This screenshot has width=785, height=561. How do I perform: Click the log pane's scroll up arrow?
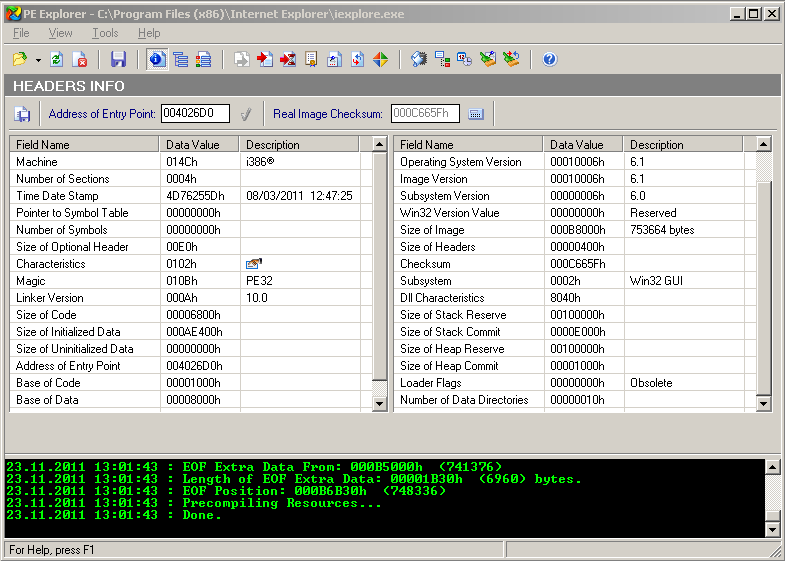(x=772, y=467)
